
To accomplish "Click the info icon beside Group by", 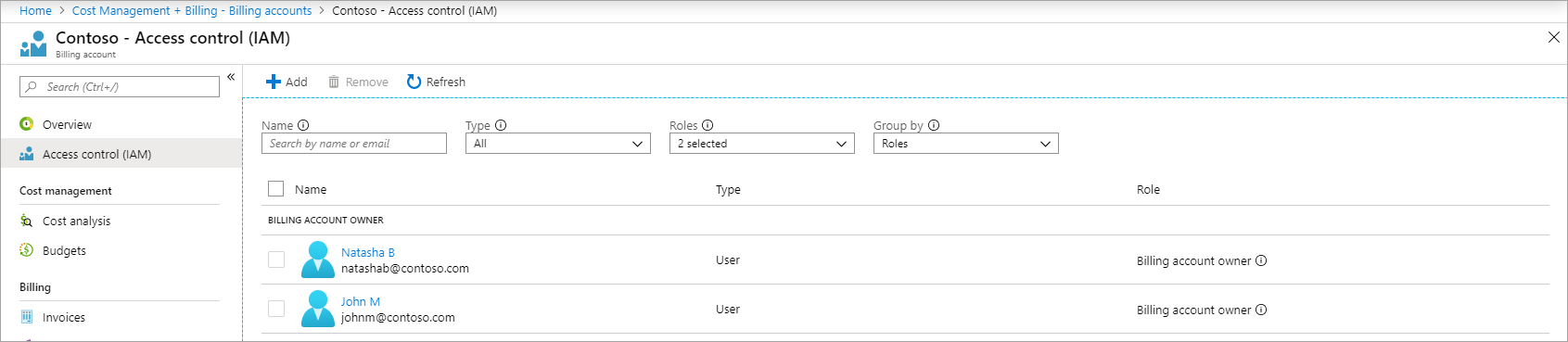I will [x=934, y=125].
